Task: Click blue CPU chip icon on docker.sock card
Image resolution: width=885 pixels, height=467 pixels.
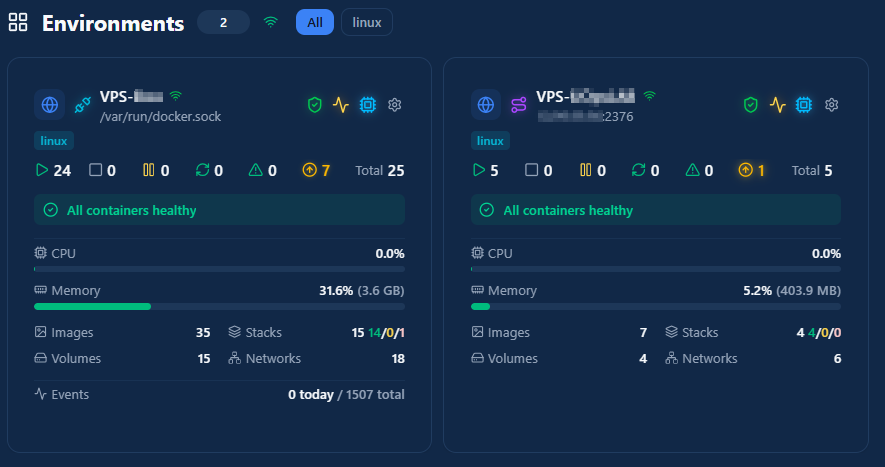Action: point(368,105)
